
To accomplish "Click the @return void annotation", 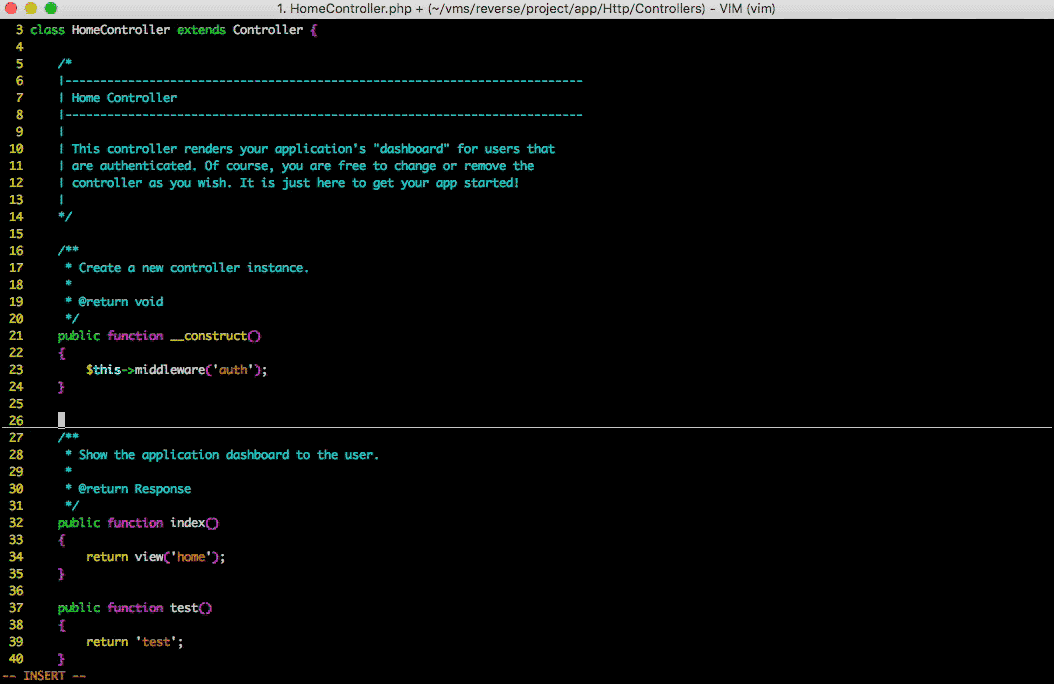I will click(x=120, y=302).
